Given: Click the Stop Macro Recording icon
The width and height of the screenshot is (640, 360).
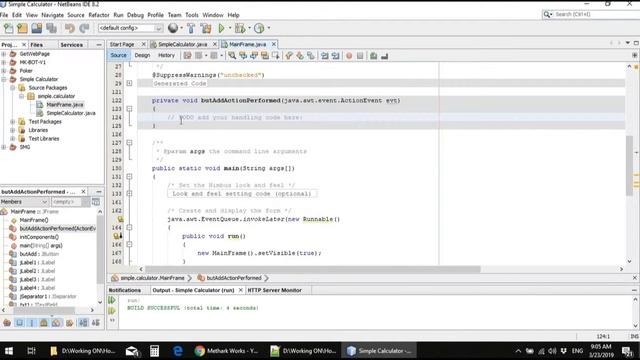Looking at the screenshot, I should coord(360,56).
